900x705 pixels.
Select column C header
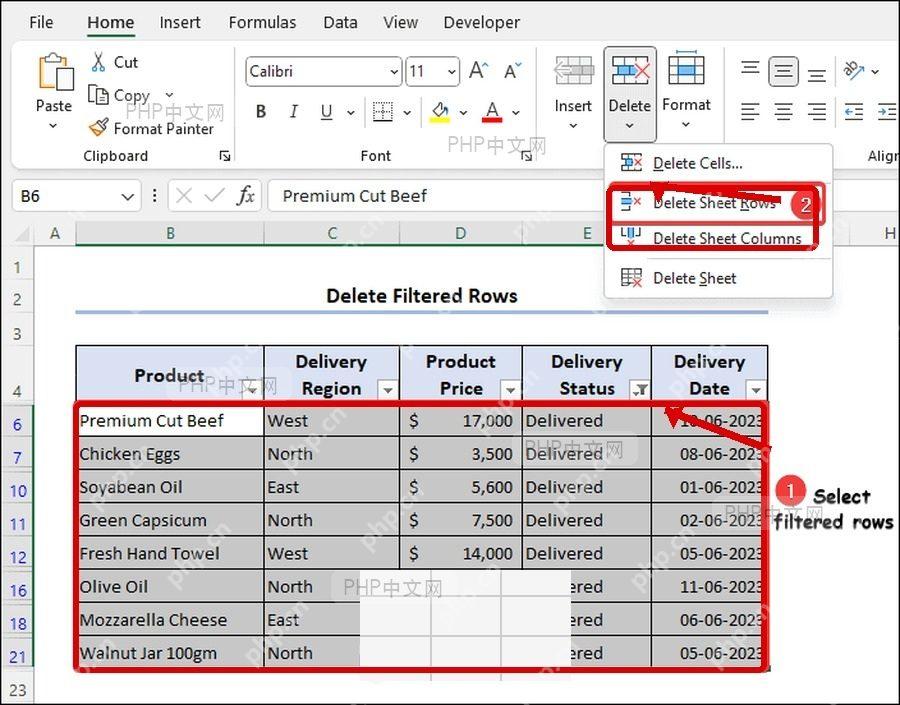pyautogui.click(x=332, y=234)
